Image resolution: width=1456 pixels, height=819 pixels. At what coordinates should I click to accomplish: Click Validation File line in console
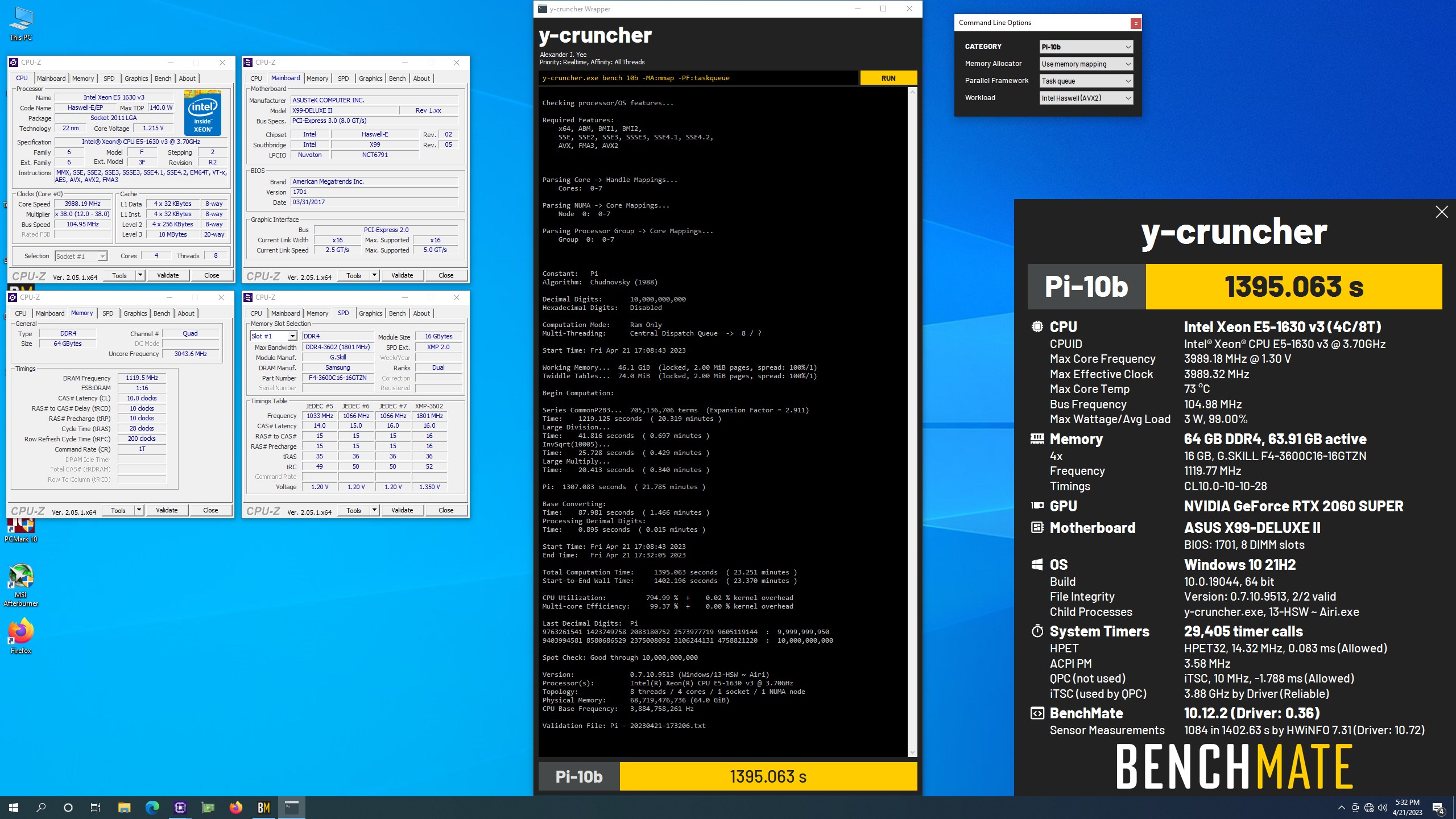coord(624,726)
